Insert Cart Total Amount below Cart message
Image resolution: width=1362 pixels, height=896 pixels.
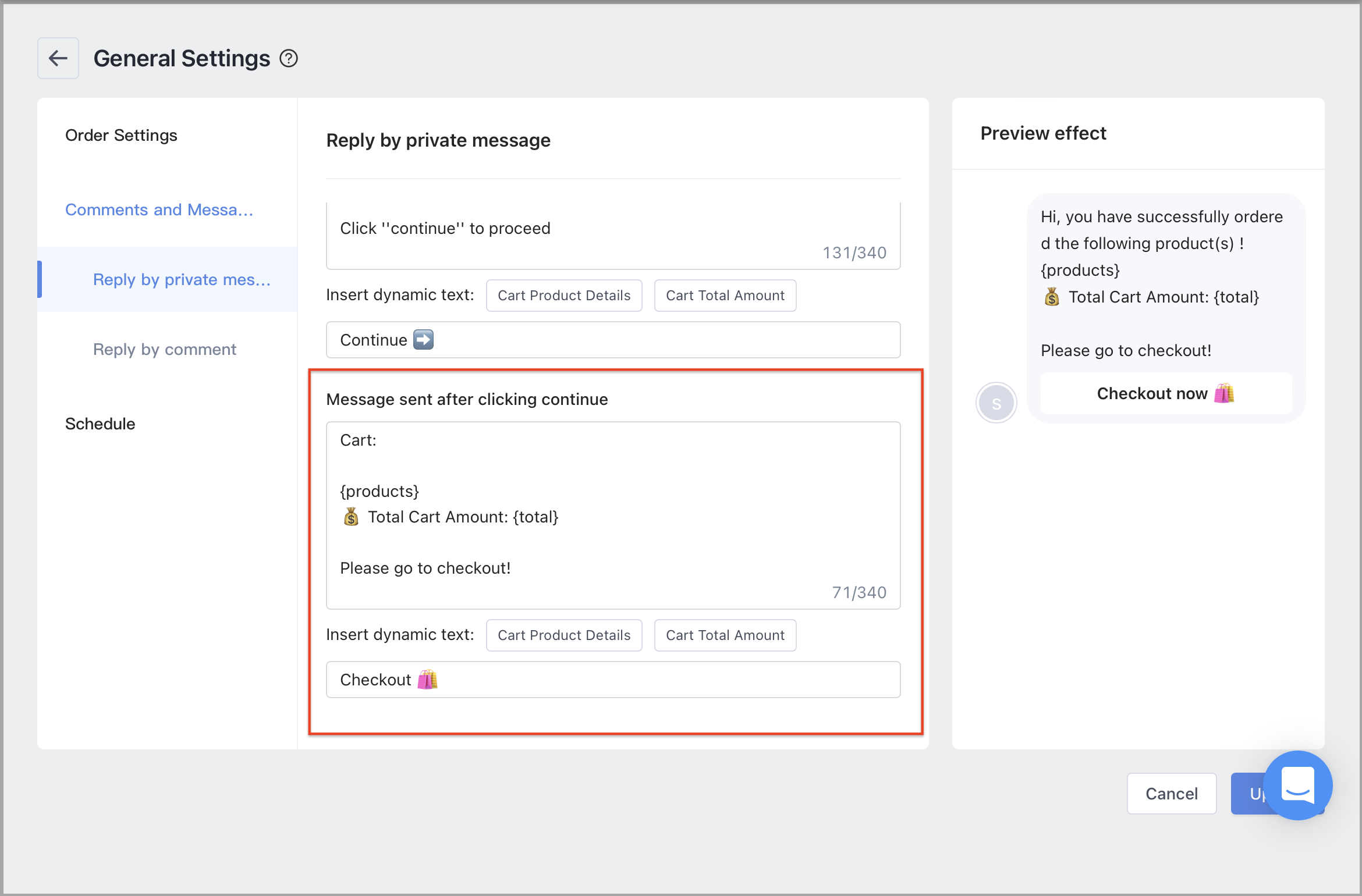(725, 635)
